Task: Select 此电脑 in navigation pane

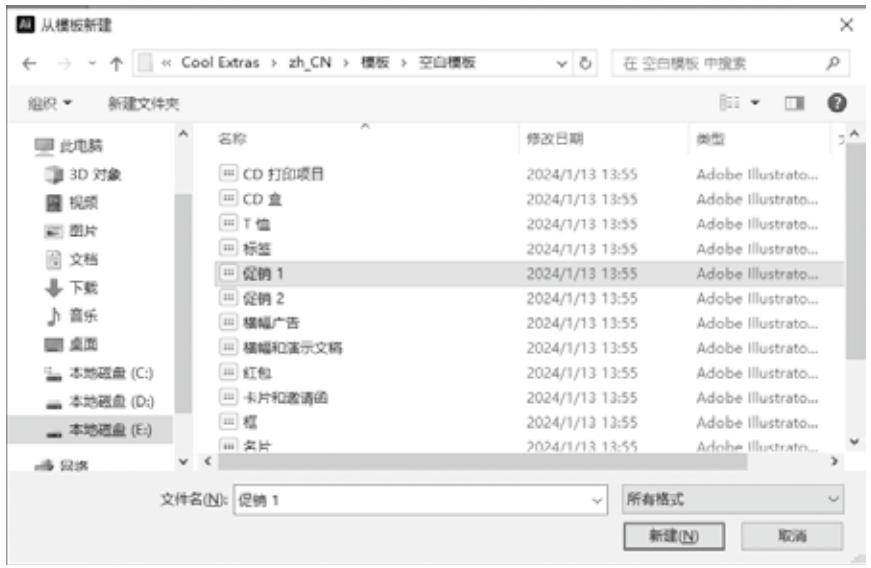Action: coord(68,146)
